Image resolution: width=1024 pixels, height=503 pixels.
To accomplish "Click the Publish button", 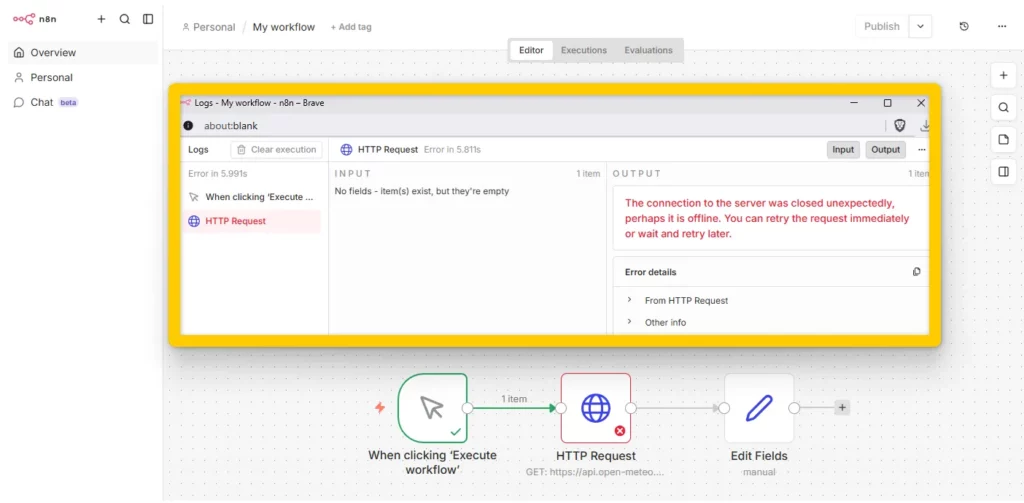I will pyautogui.click(x=882, y=26).
